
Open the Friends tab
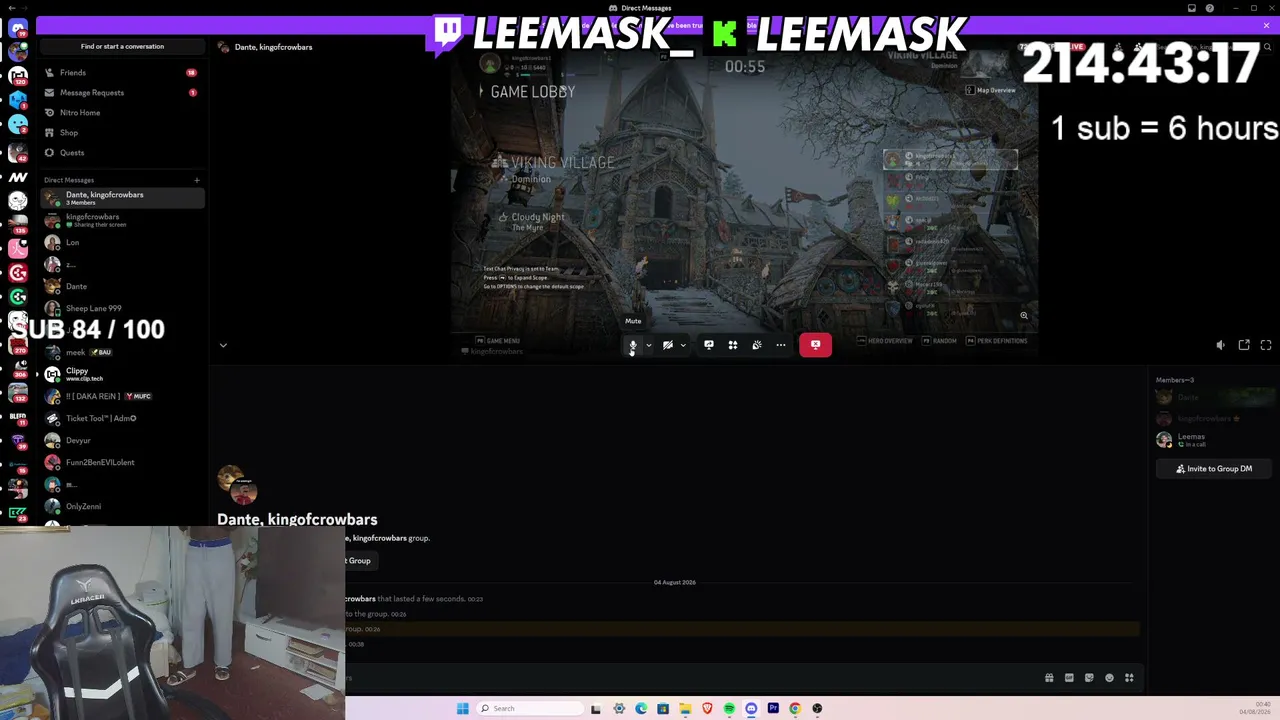pyautogui.click(x=122, y=73)
